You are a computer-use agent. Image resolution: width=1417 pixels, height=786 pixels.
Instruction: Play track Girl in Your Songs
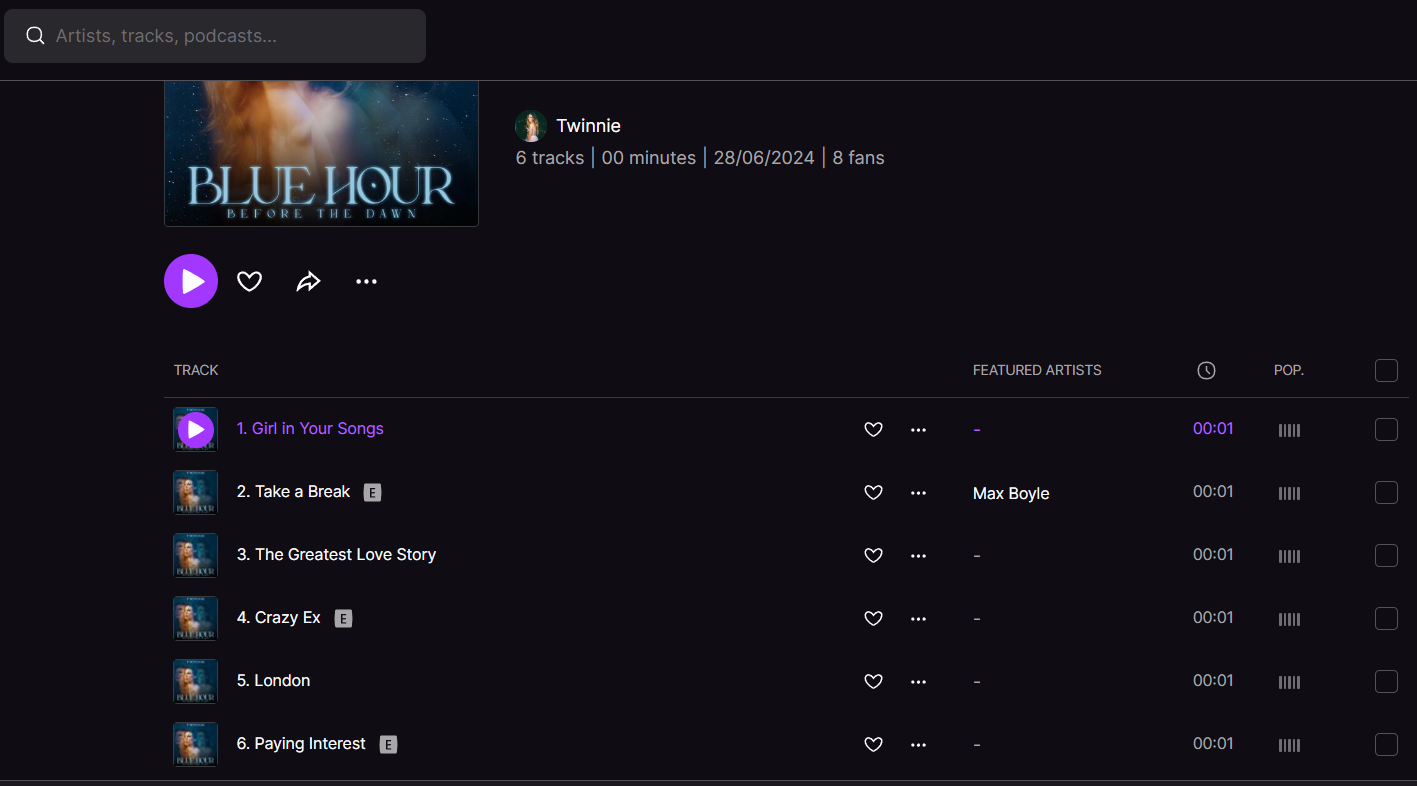pos(196,430)
